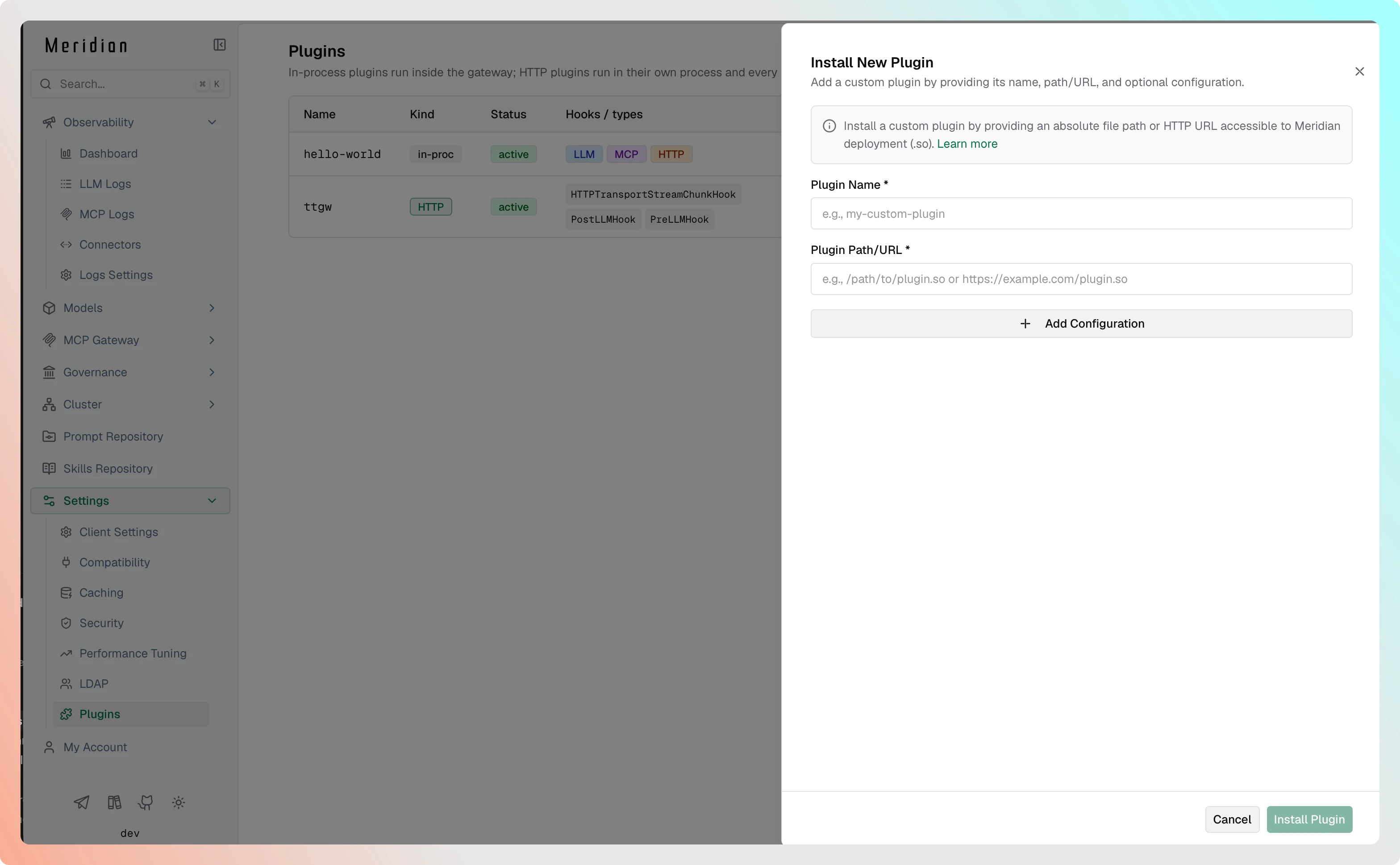The height and width of the screenshot is (865, 1400).
Task: Click the LDAP users icon
Action: pyautogui.click(x=67, y=684)
